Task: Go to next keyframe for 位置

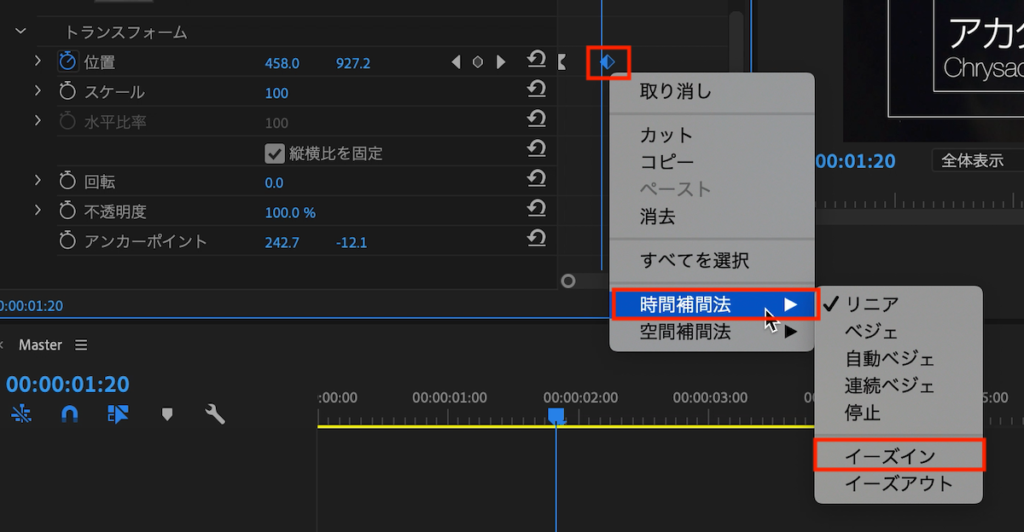Action: (500, 62)
